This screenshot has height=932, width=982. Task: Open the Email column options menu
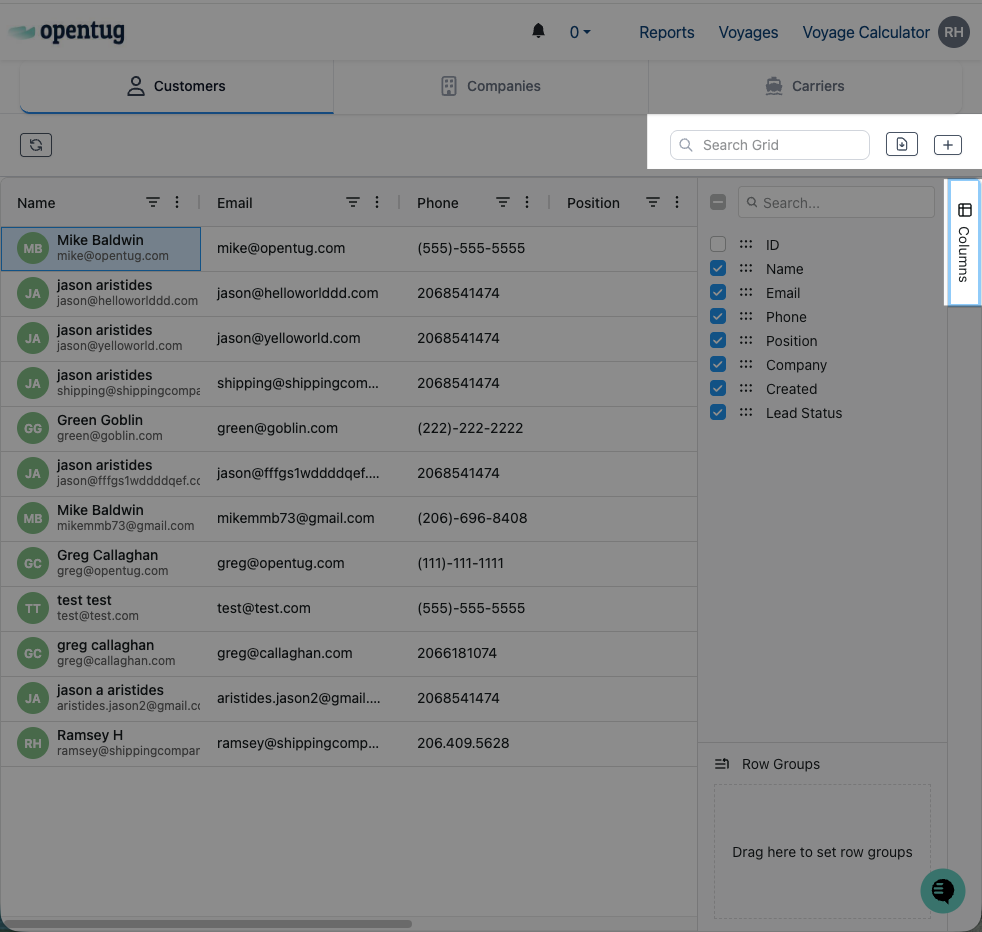(x=377, y=202)
